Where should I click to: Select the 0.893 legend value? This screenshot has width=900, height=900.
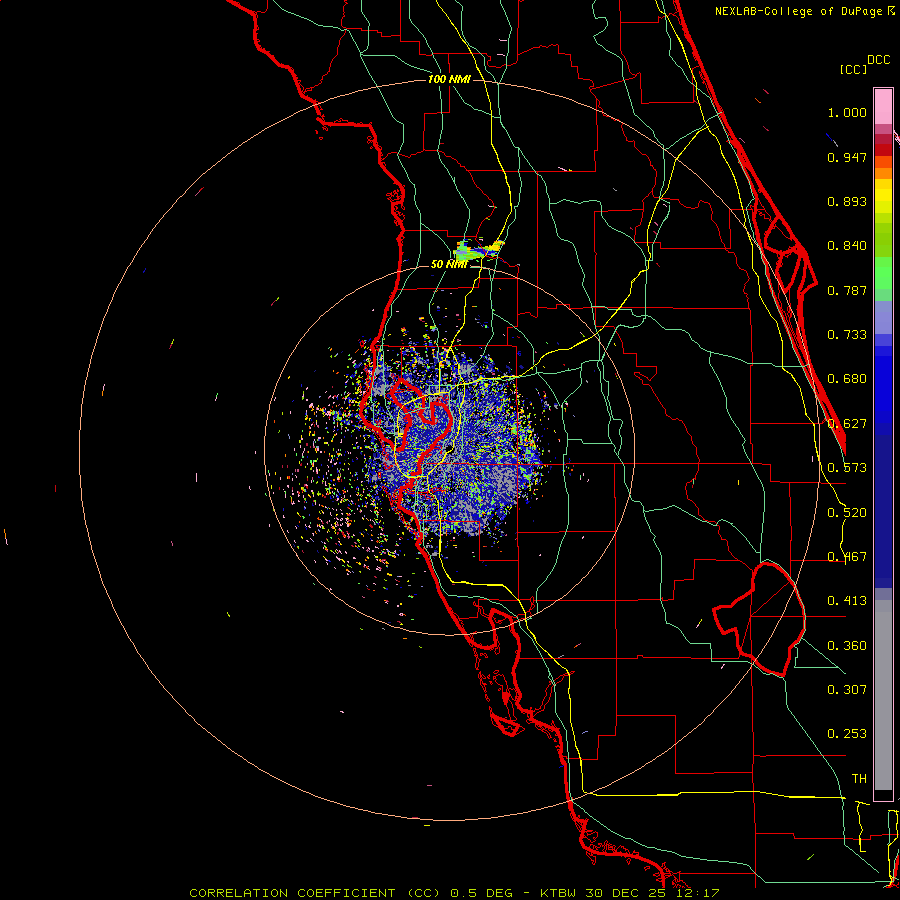(847, 201)
